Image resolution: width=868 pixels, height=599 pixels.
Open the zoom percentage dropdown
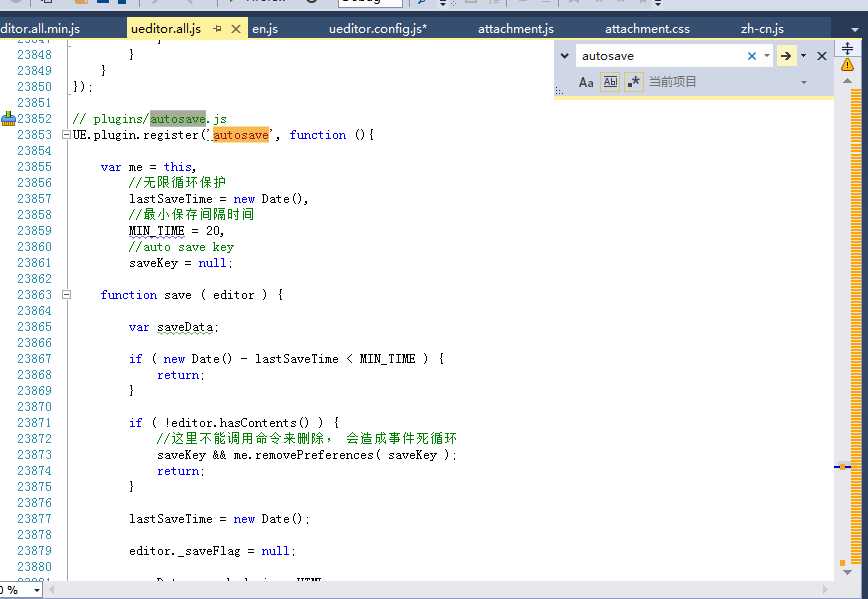tap(37, 590)
